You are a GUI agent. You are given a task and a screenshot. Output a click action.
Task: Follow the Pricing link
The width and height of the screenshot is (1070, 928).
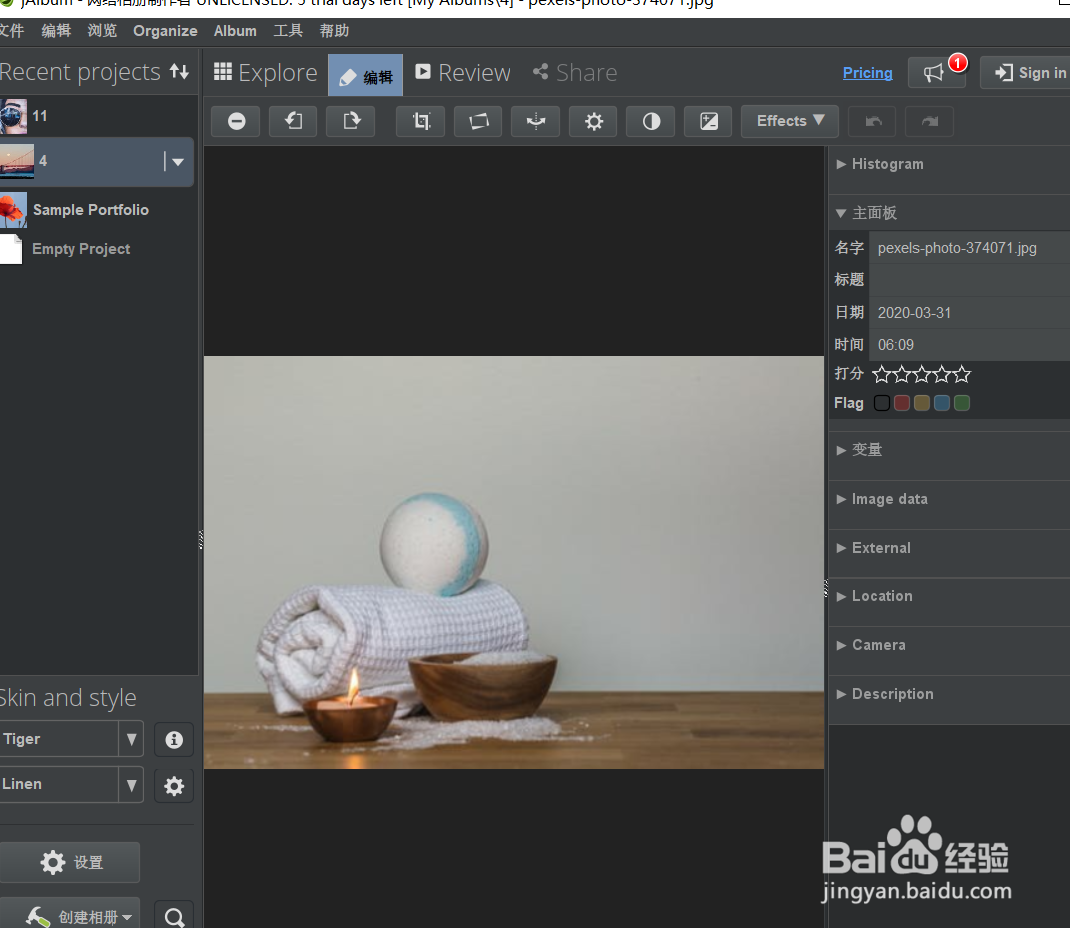tap(867, 73)
